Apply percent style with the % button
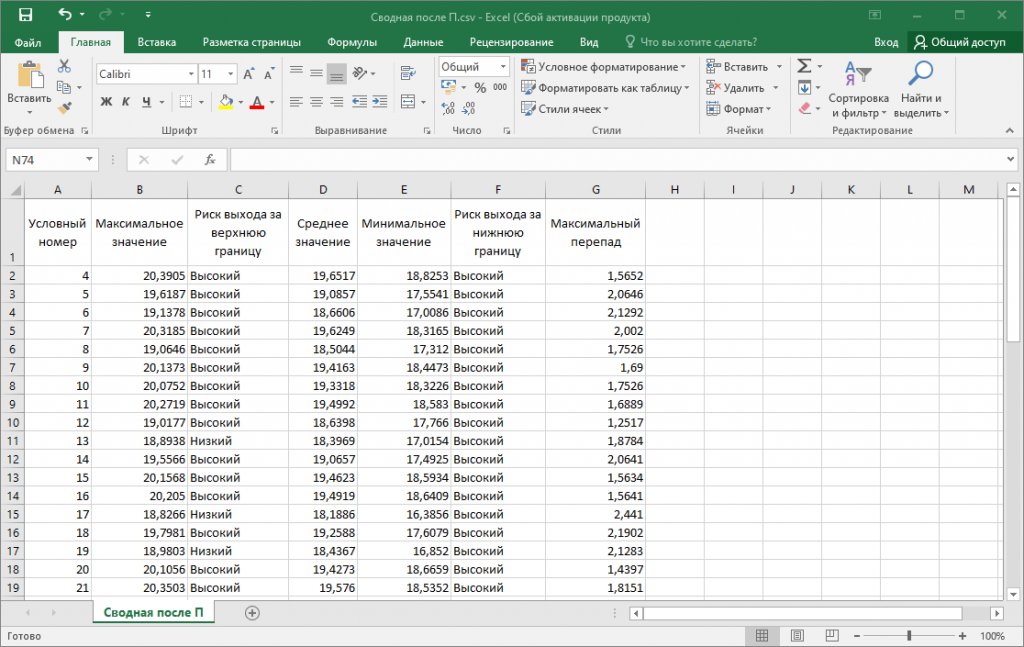The height and width of the screenshot is (647, 1024). coord(480,87)
